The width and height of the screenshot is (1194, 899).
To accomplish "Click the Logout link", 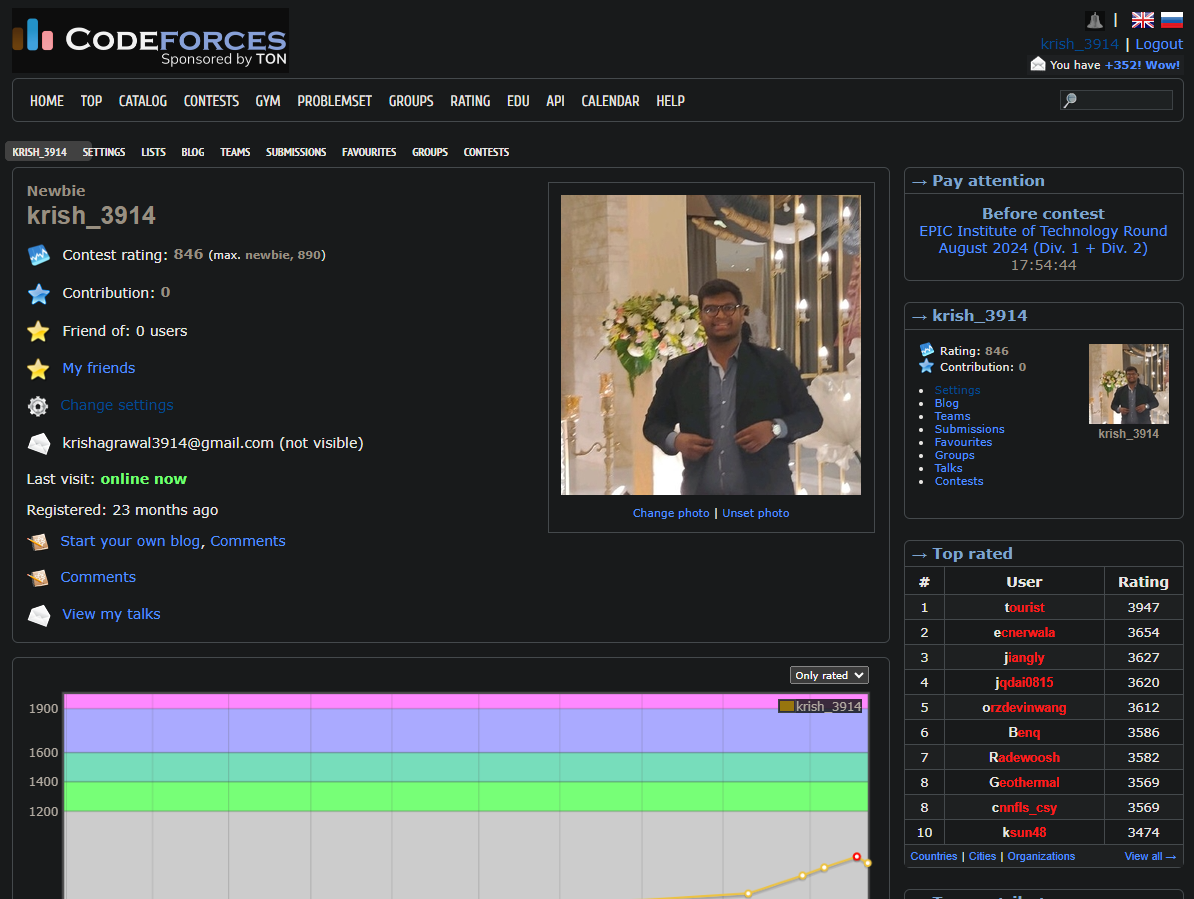I will [x=1159, y=44].
